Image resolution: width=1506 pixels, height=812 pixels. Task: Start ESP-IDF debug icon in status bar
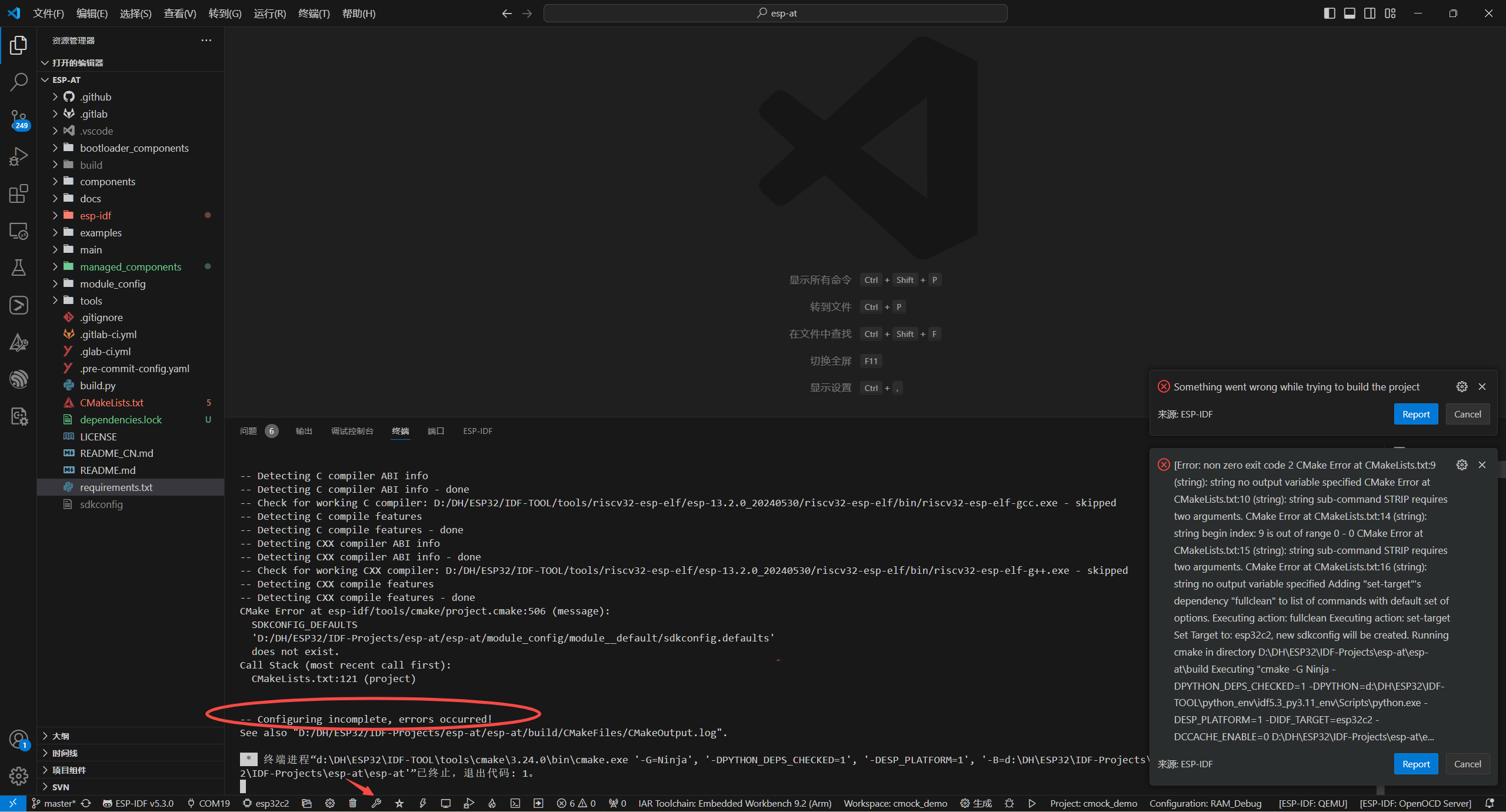(469, 803)
